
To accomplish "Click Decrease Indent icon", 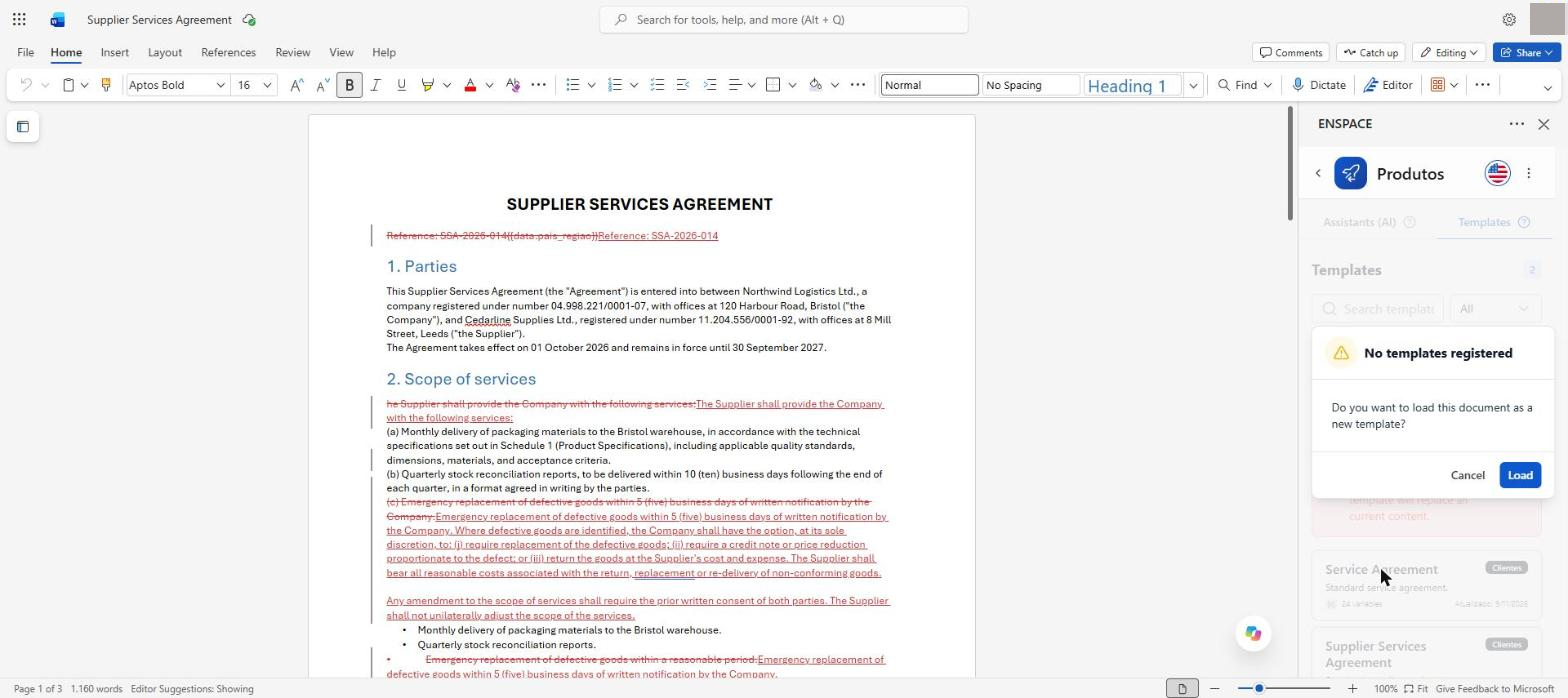I will click(683, 85).
